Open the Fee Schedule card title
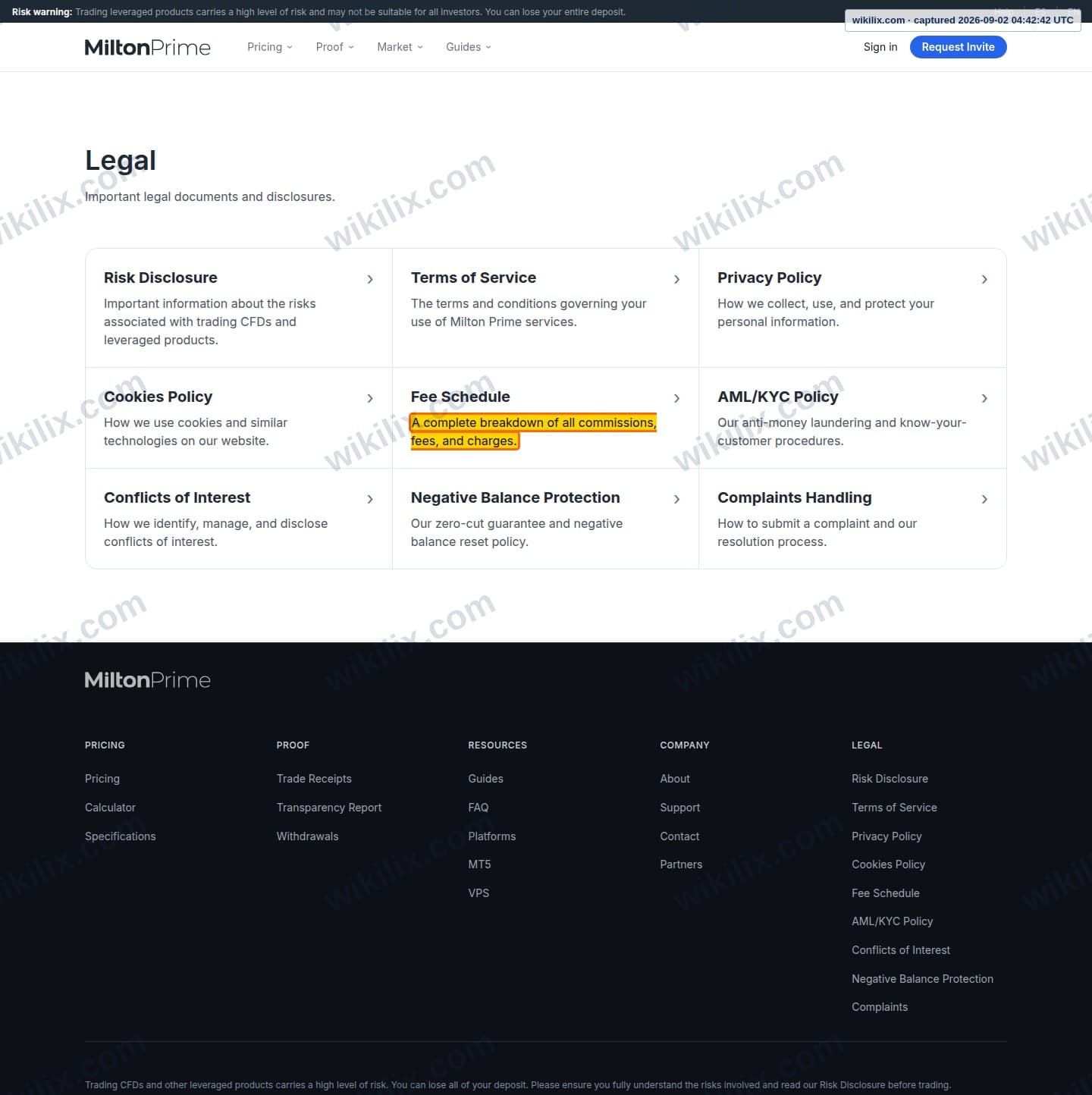This screenshot has height=1095, width=1092. 460,397
